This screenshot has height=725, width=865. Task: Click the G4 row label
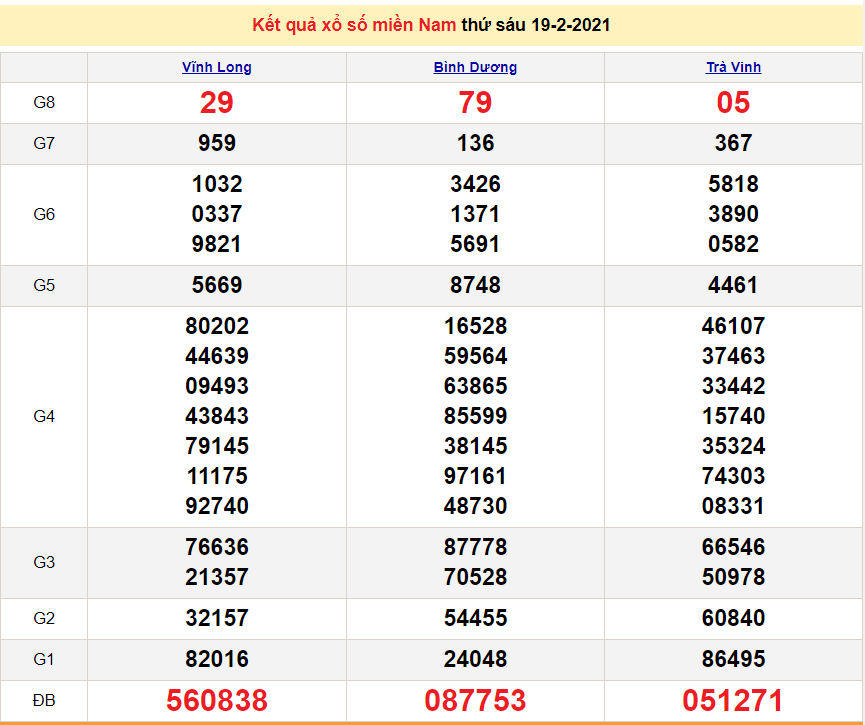[44, 416]
